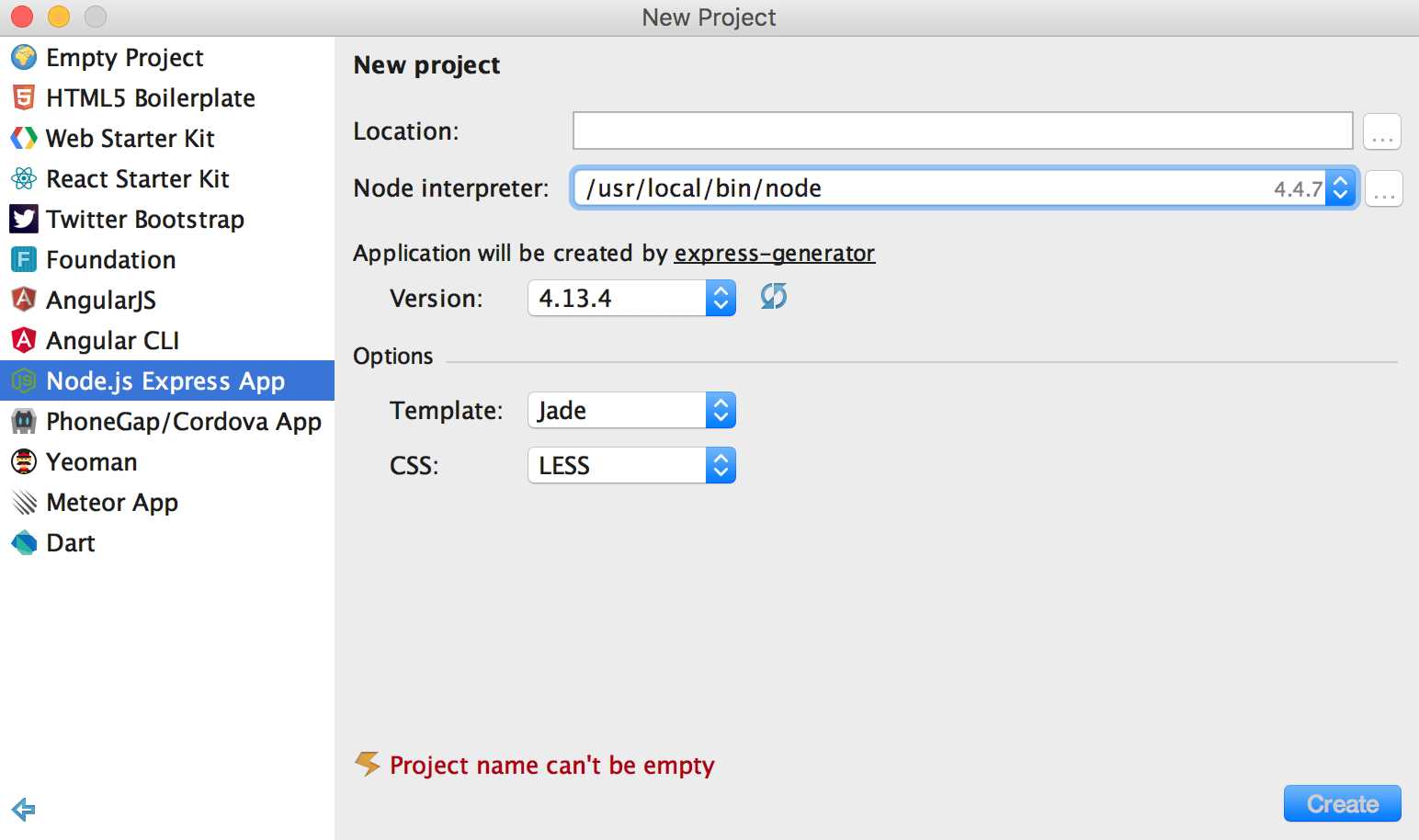The width and height of the screenshot is (1419, 840).
Task: Click the refresh versions icon beside Version
Action: (x=774, y=296)
